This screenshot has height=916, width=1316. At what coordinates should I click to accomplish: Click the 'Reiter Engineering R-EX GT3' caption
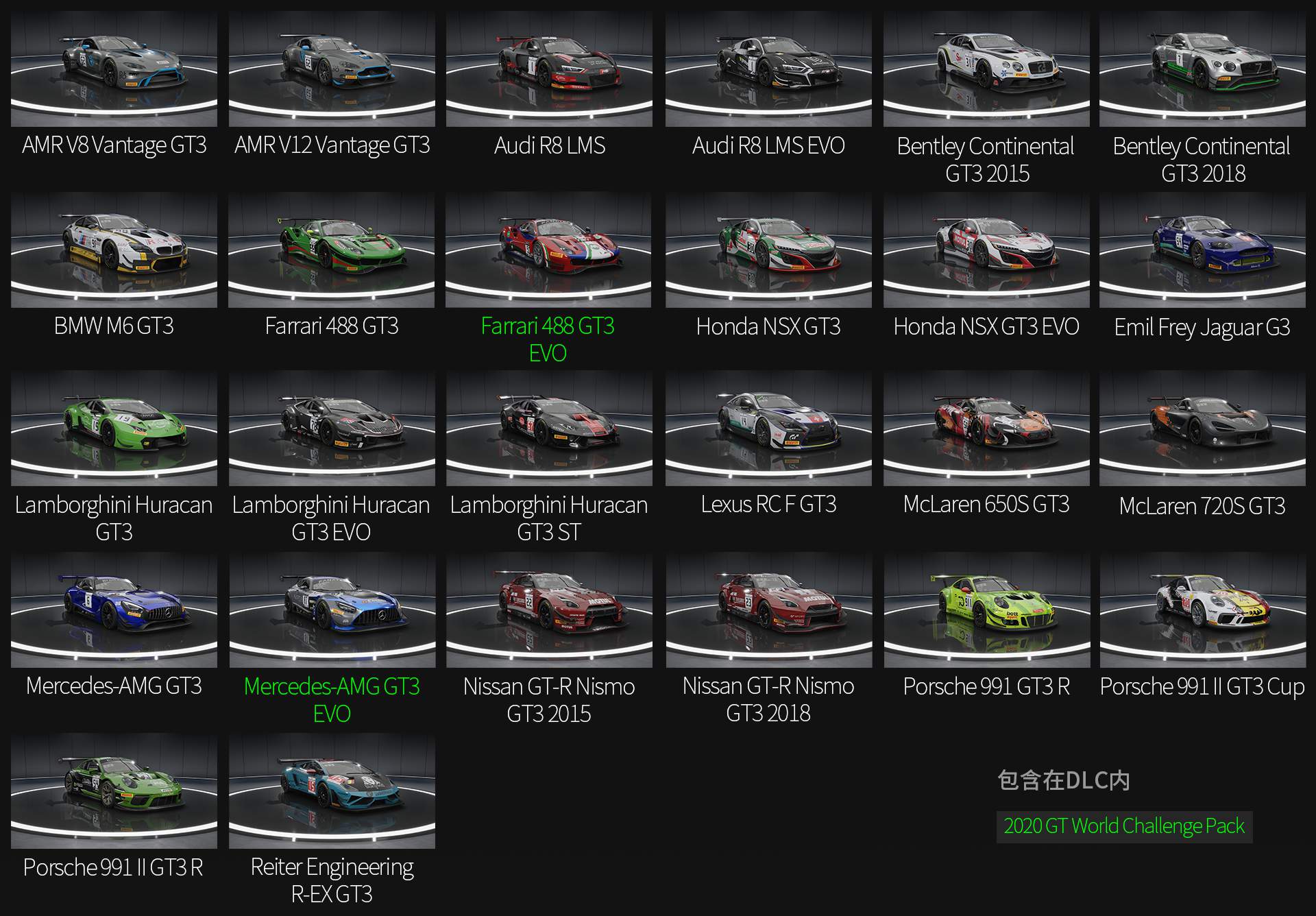pyautogui.click(x=332, y=880)
